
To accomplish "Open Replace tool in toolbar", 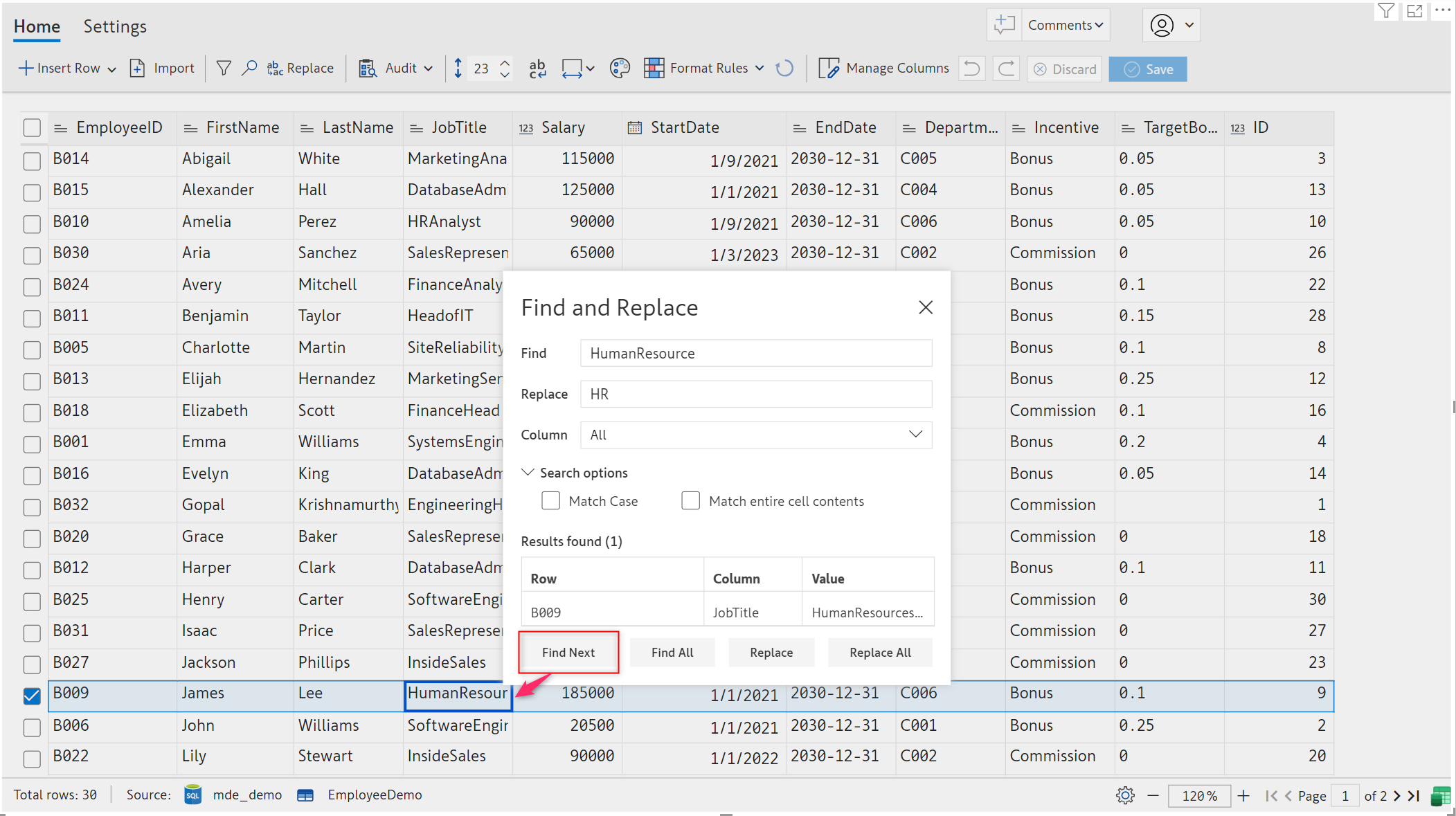I will (x=300, y=68).
